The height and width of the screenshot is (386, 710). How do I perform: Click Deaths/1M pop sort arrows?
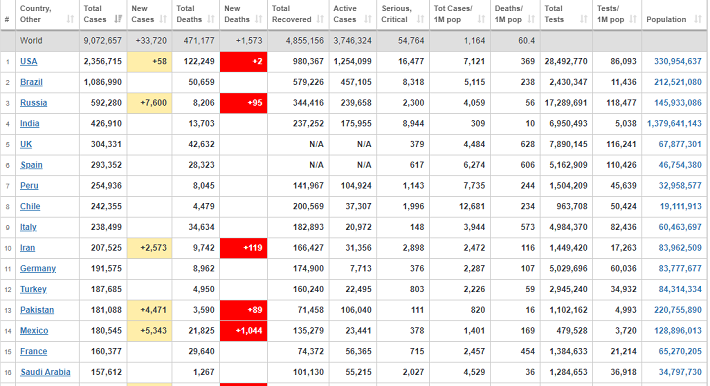[x=531, y=19]
